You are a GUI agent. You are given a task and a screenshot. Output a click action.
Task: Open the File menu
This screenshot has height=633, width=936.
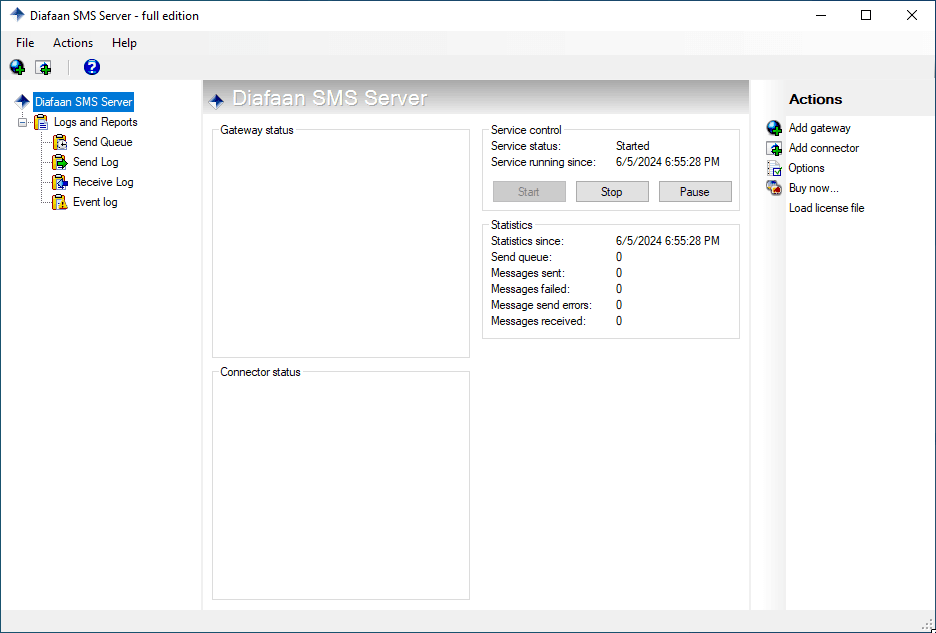24,43
